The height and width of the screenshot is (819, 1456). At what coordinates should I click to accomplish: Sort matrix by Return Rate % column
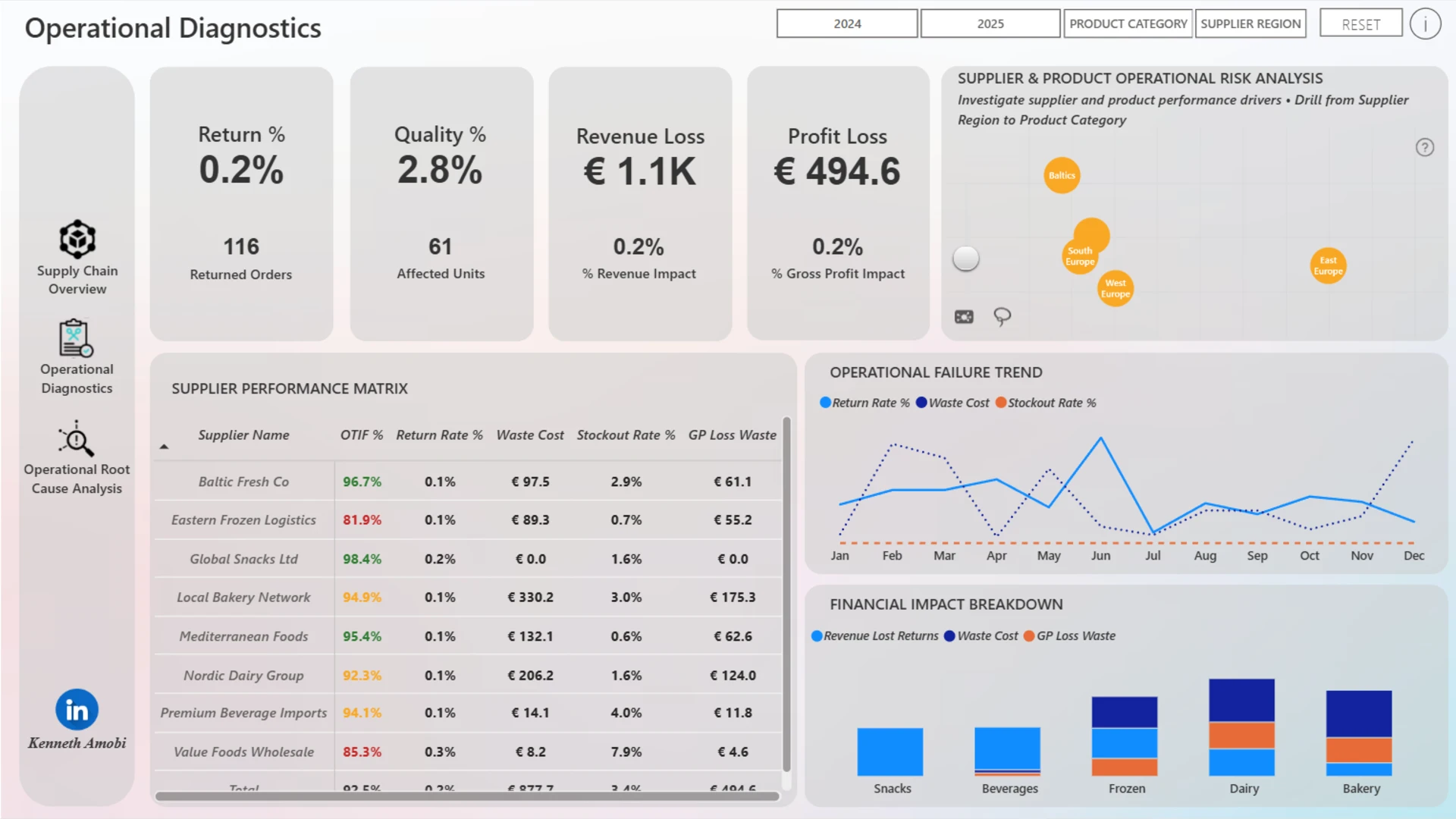(x=439, y=435)
